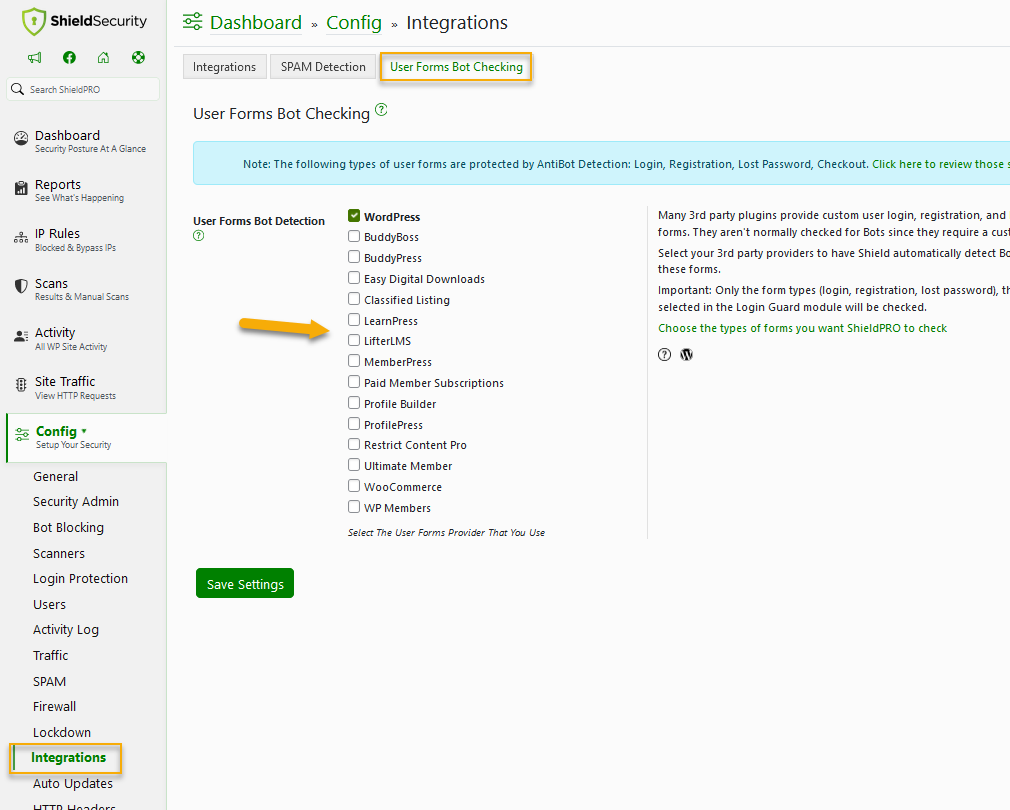Uncheck the WordPress checkbox

353,215
